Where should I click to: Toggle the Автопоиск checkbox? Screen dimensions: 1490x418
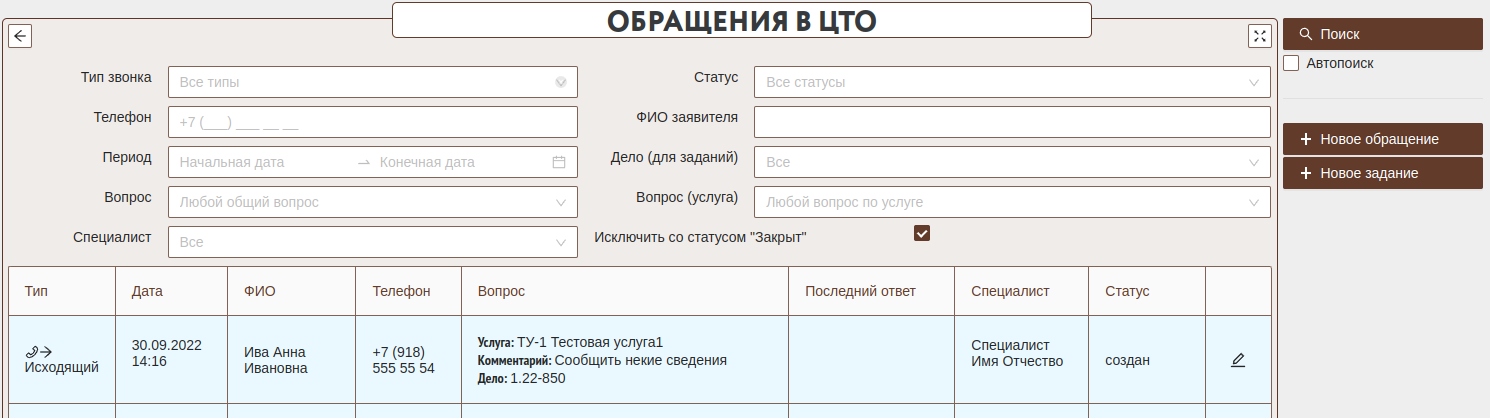click(1291, 63)
